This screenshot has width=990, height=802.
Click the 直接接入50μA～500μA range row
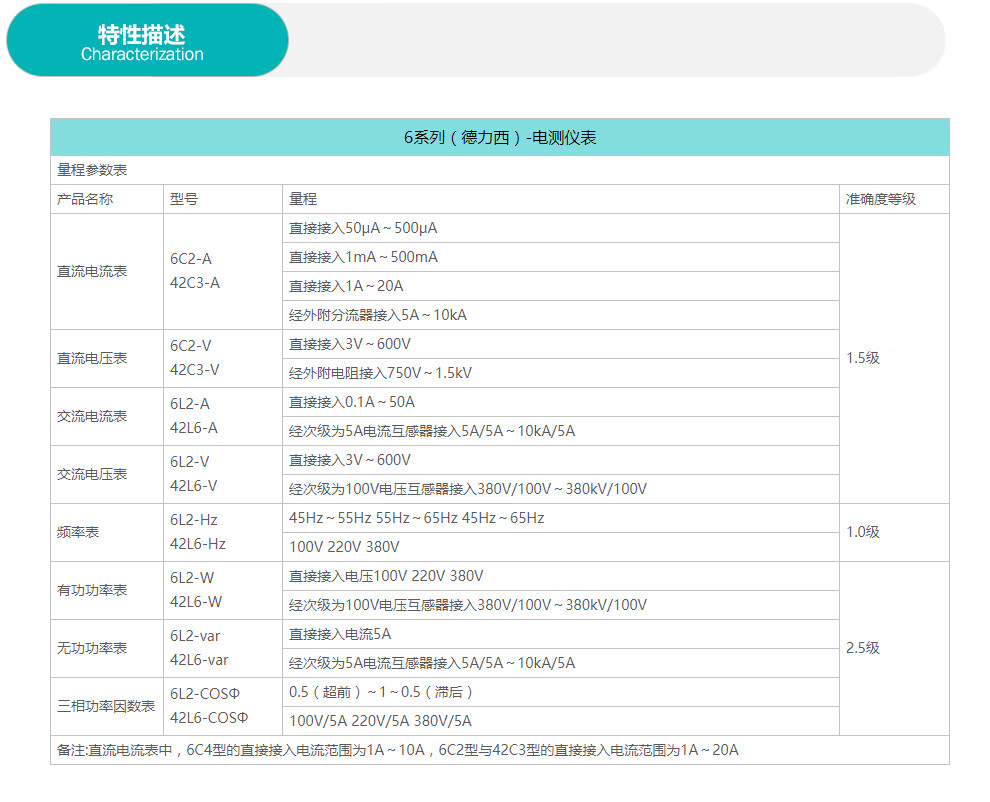363,228
